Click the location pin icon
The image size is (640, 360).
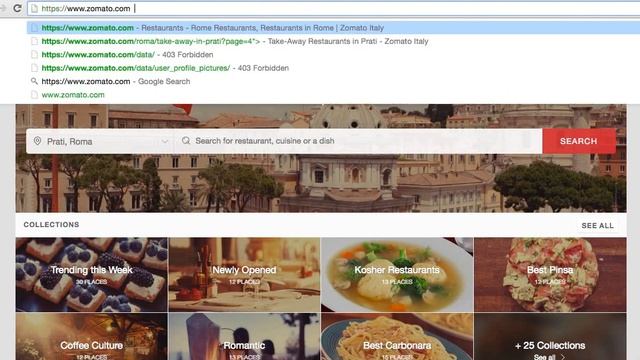37,141
